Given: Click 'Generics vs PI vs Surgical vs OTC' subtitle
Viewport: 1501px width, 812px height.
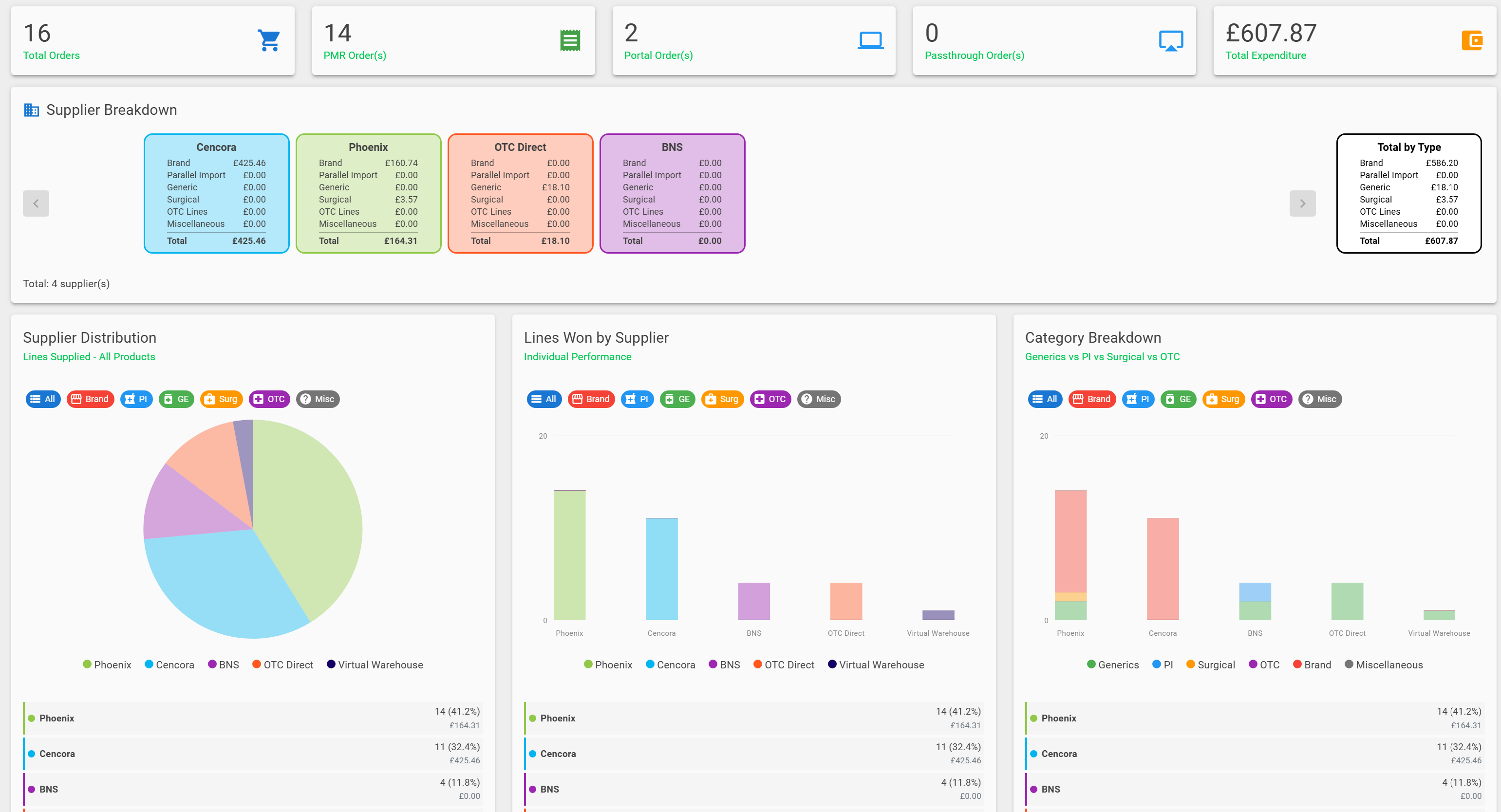Looking at the screenshot, I should [x=1103, y=356].
